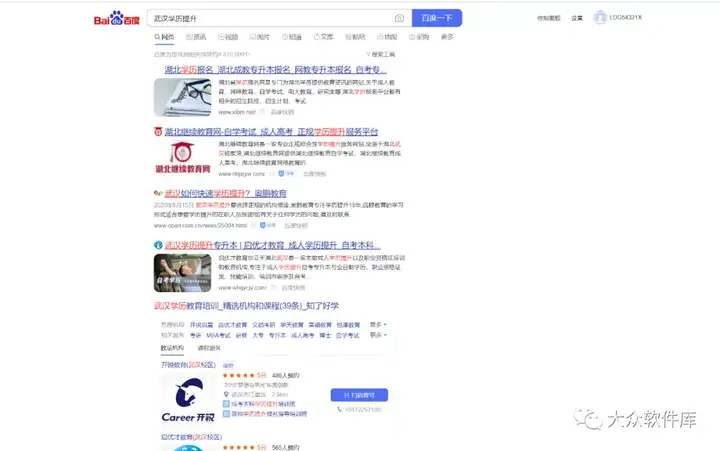Click the favicon before 武汉如何快速学历提升
This screenshot has height=451, width=720.
click(x=158, y=193)
